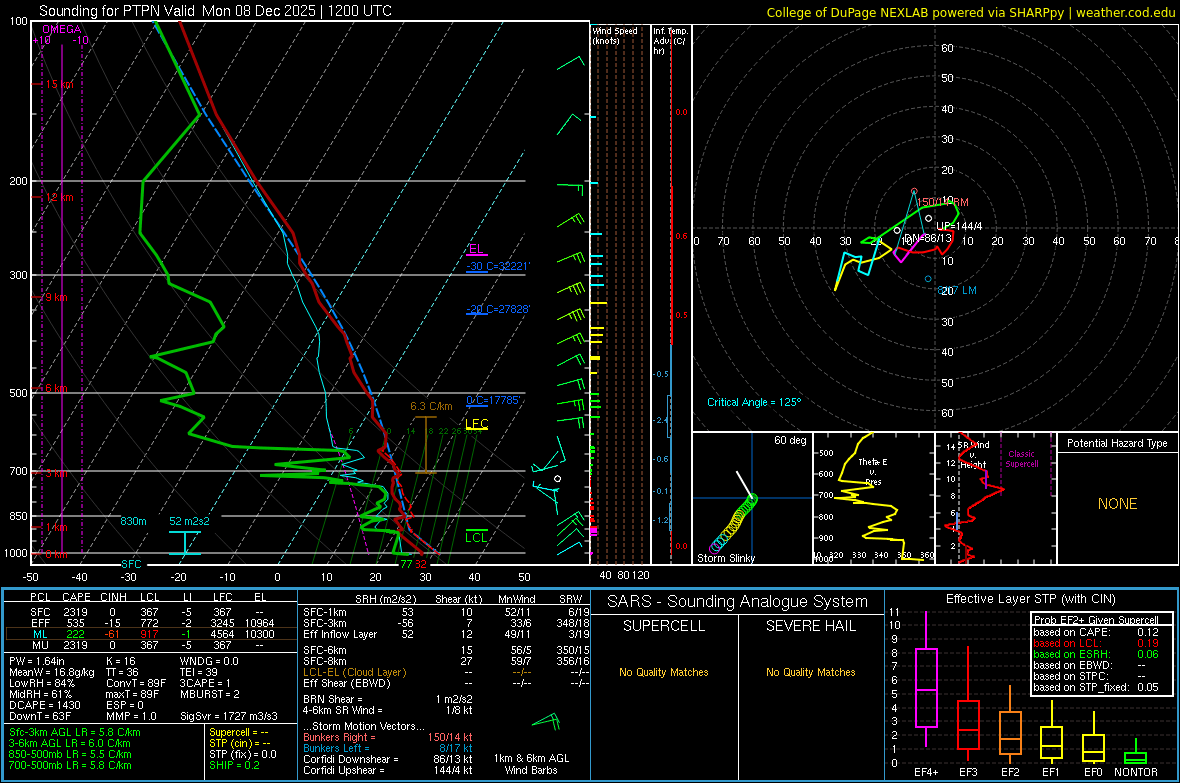This screenshot has height=783, width=1180.
Task: Click the green wind barb above '1km & 6km AGL'
Action: point(547,722)
